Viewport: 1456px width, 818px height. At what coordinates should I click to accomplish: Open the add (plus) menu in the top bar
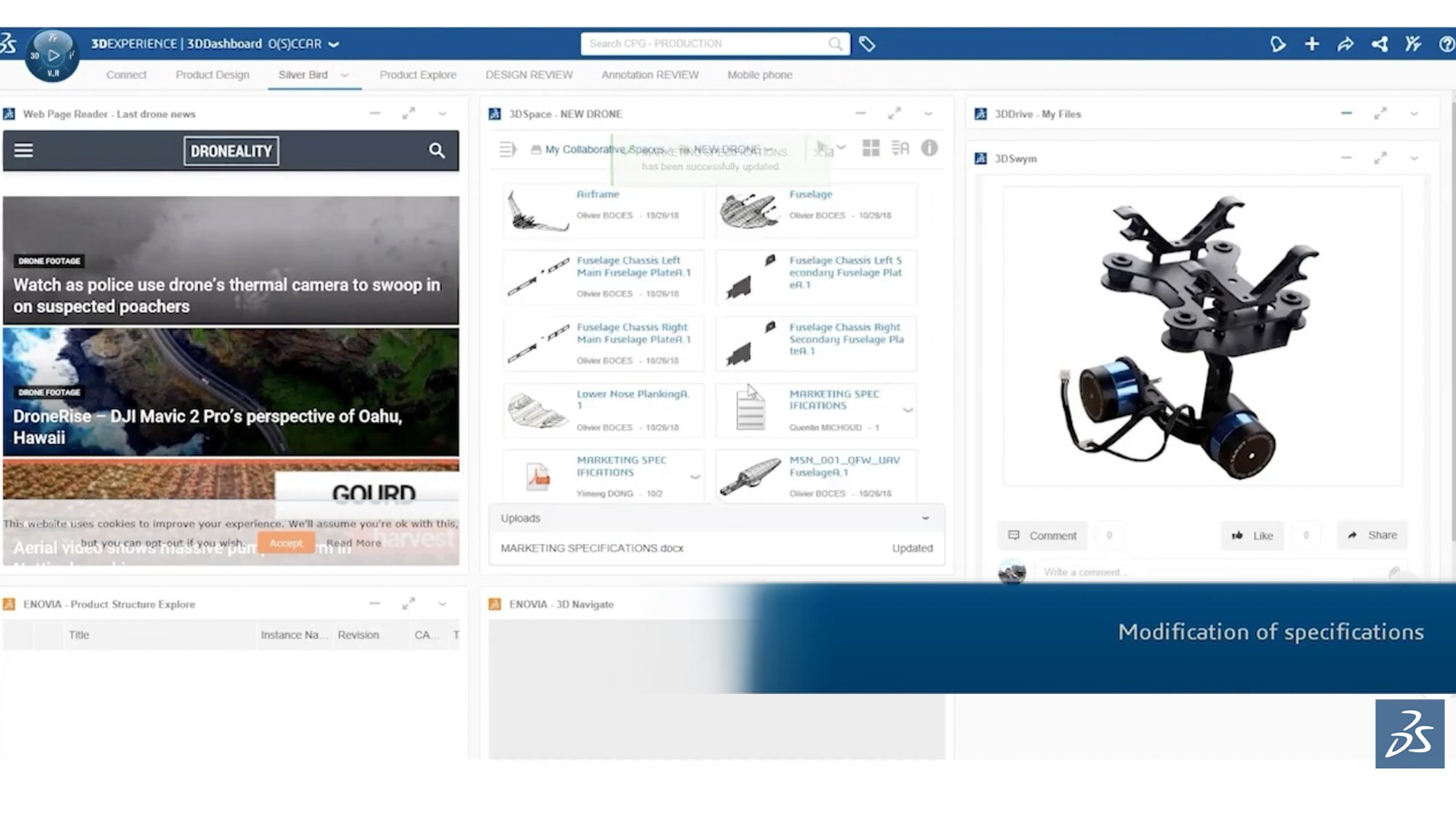1312,44
